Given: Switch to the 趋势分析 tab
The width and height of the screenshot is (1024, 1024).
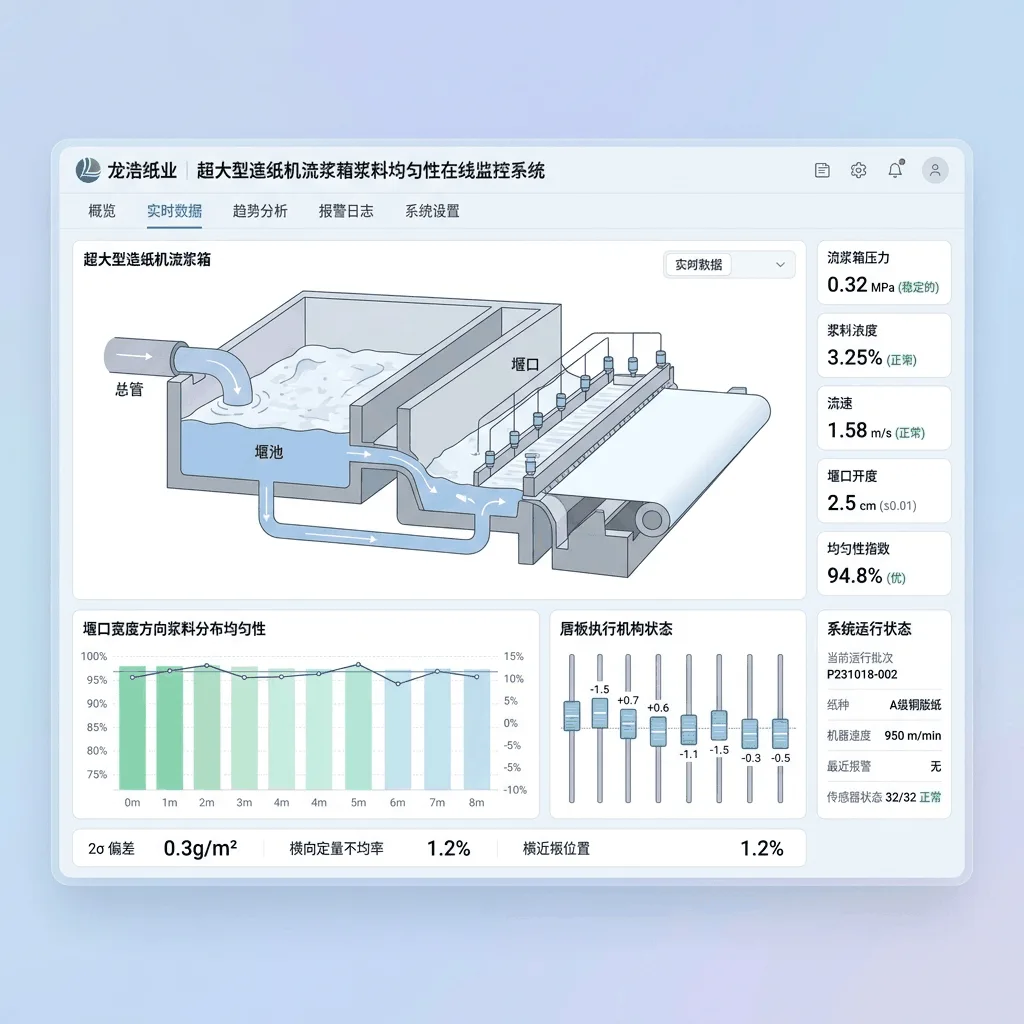Looking at the screenshot, I should (x=260, y=211).
